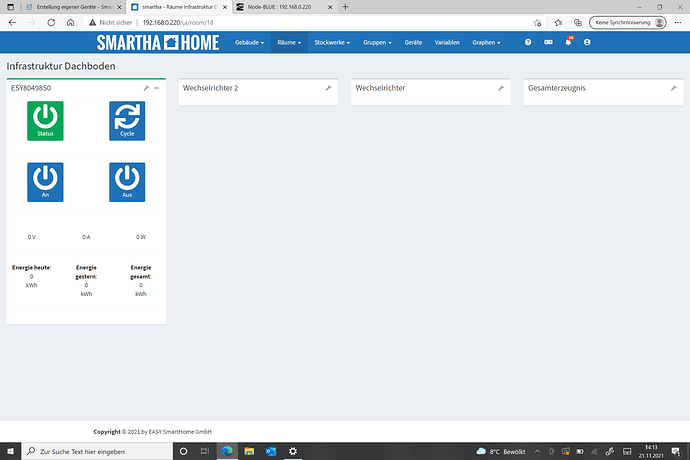Screen dimensions: 690x460
Task: Expand the Gebäude dropdown menu
Action: pyautogui.click(x=249, y=43)
